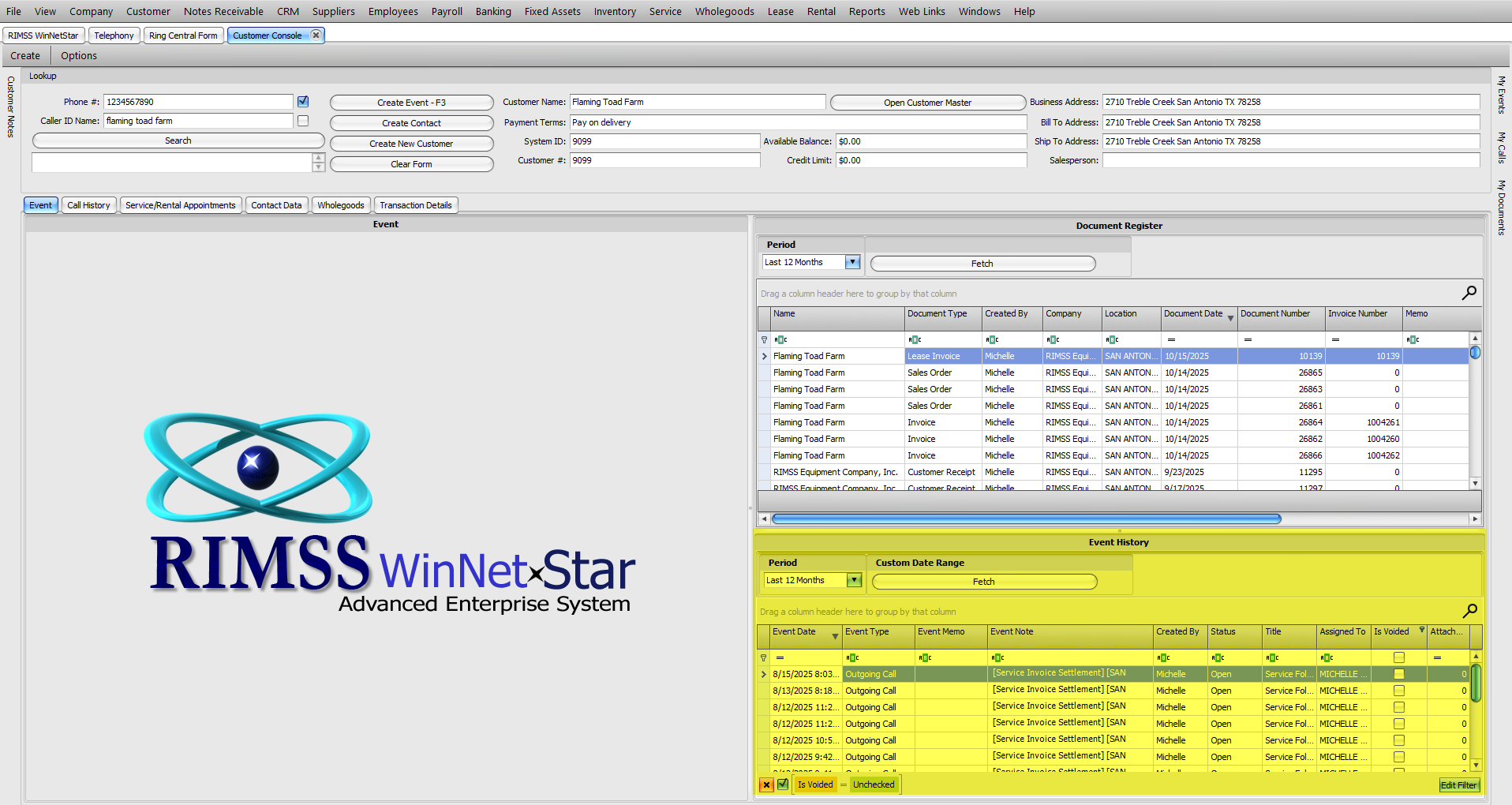Click Document Date equals filter icon

pyautogui.click(x=1171, y=339)
